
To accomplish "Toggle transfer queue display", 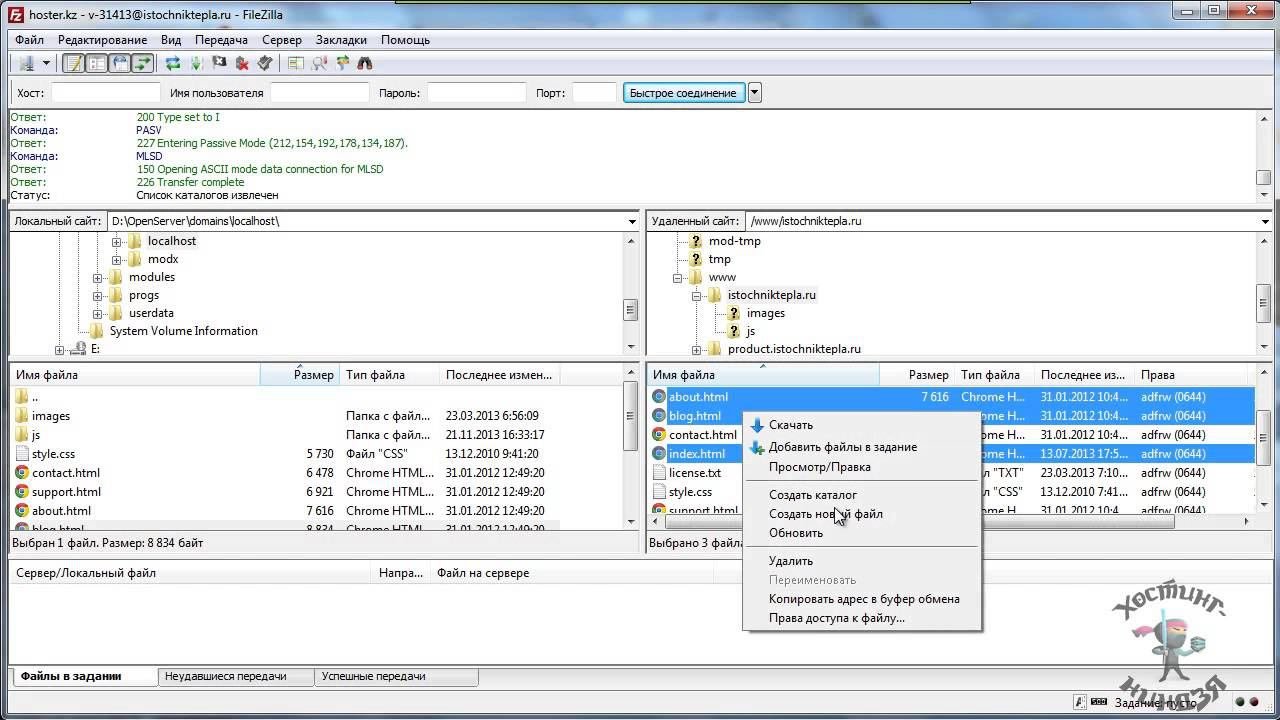I will click(143, 63).
